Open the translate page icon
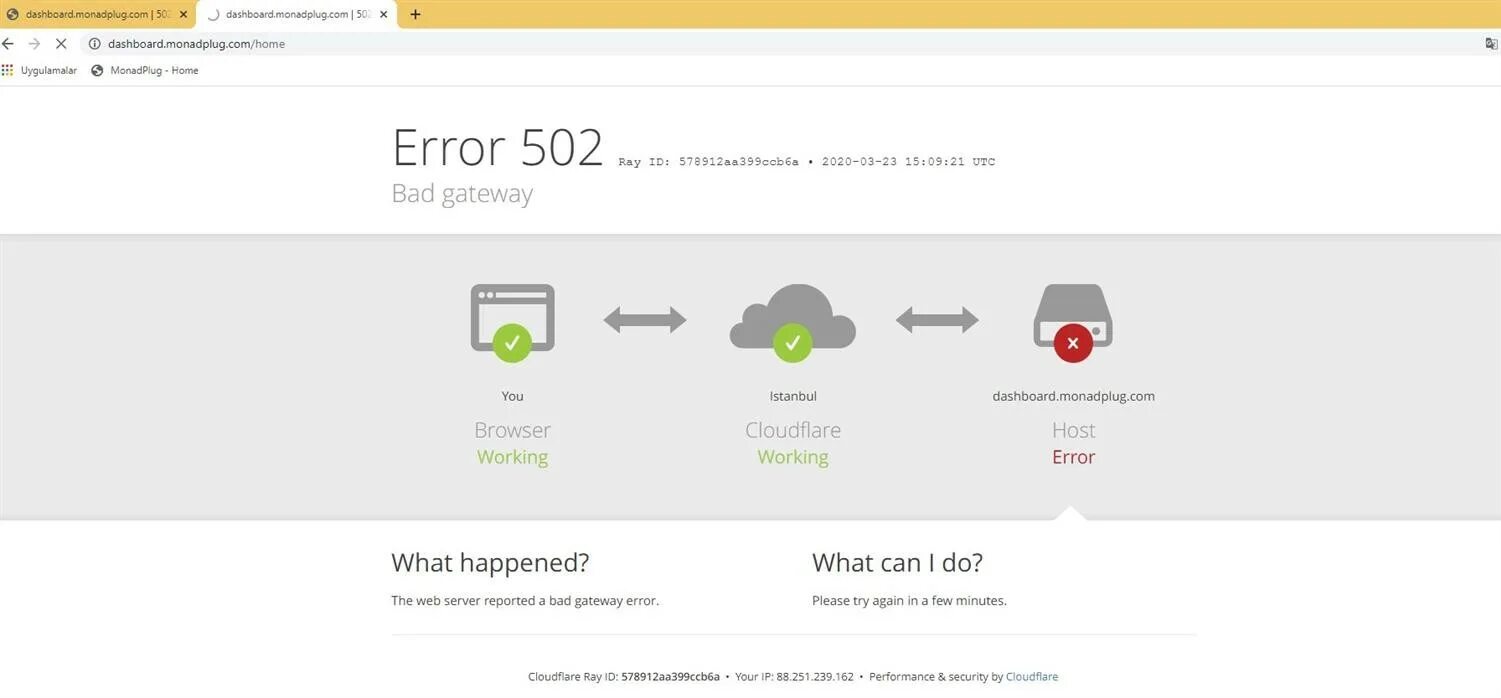The image size is (1501, 698). [1491, 44]
